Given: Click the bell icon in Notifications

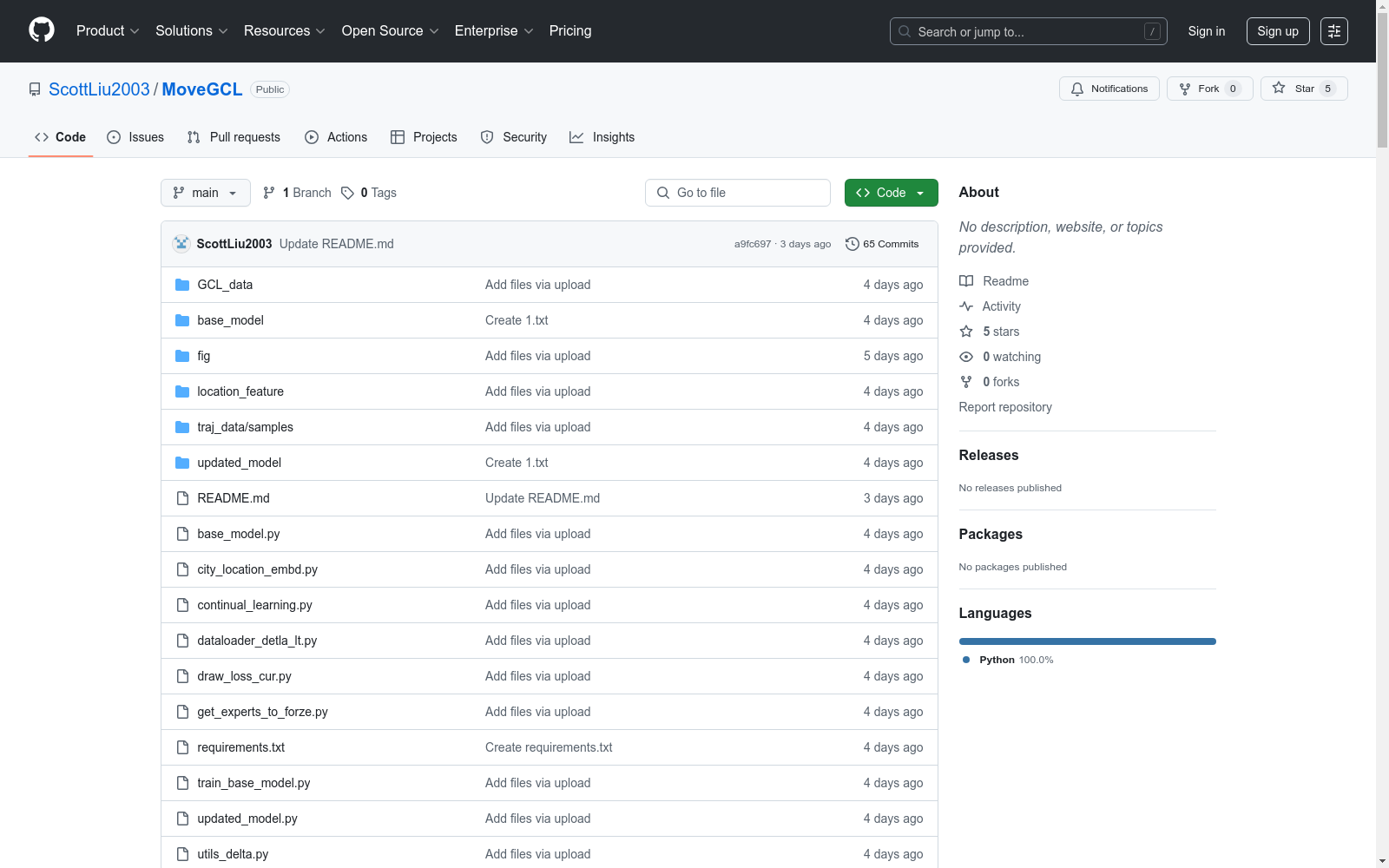Looking at the screenshot, I should tap(1077, 89).
